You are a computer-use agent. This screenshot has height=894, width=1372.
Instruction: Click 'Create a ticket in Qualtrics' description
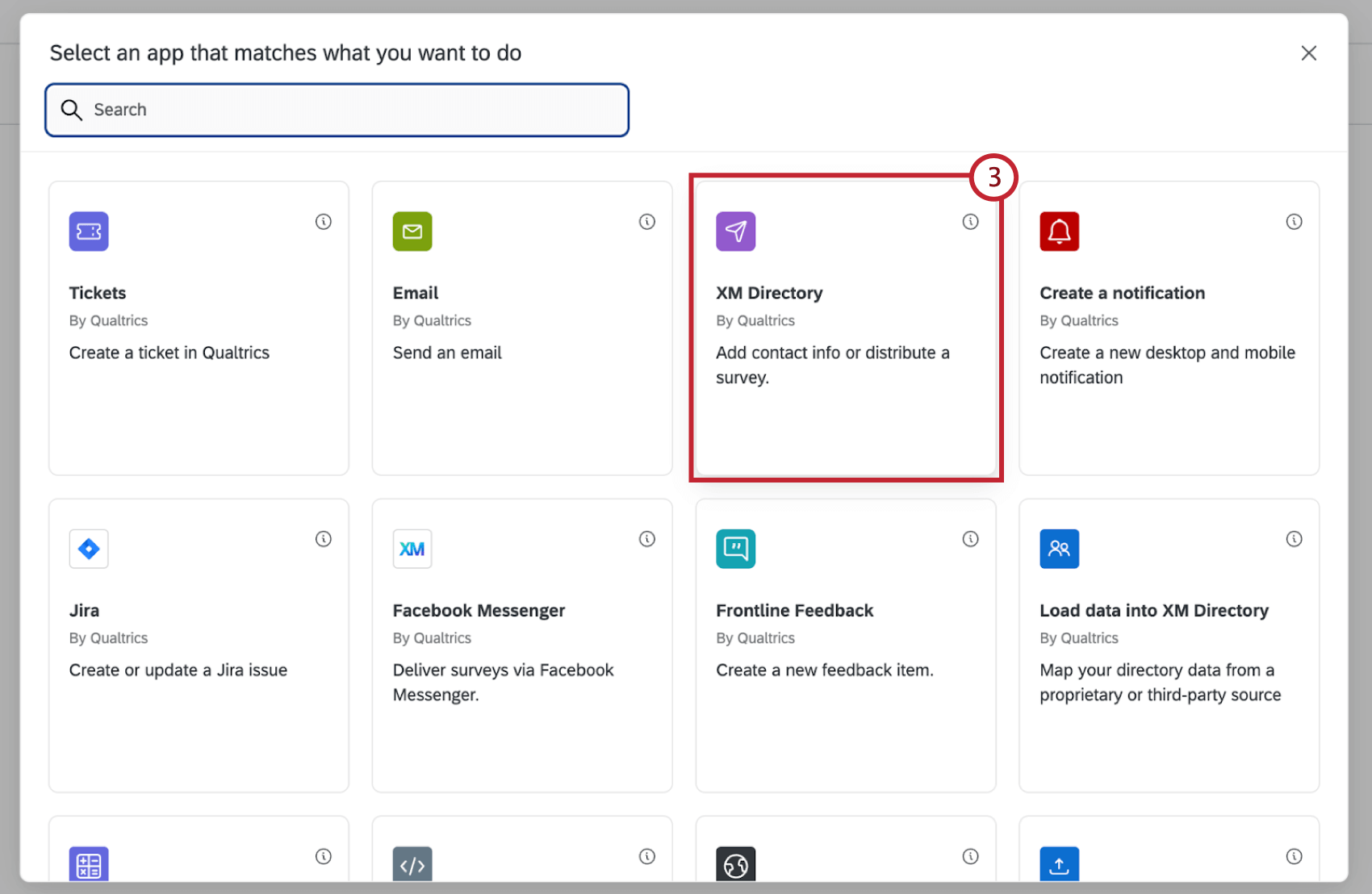pyautogui.click(x=169, y=353)
